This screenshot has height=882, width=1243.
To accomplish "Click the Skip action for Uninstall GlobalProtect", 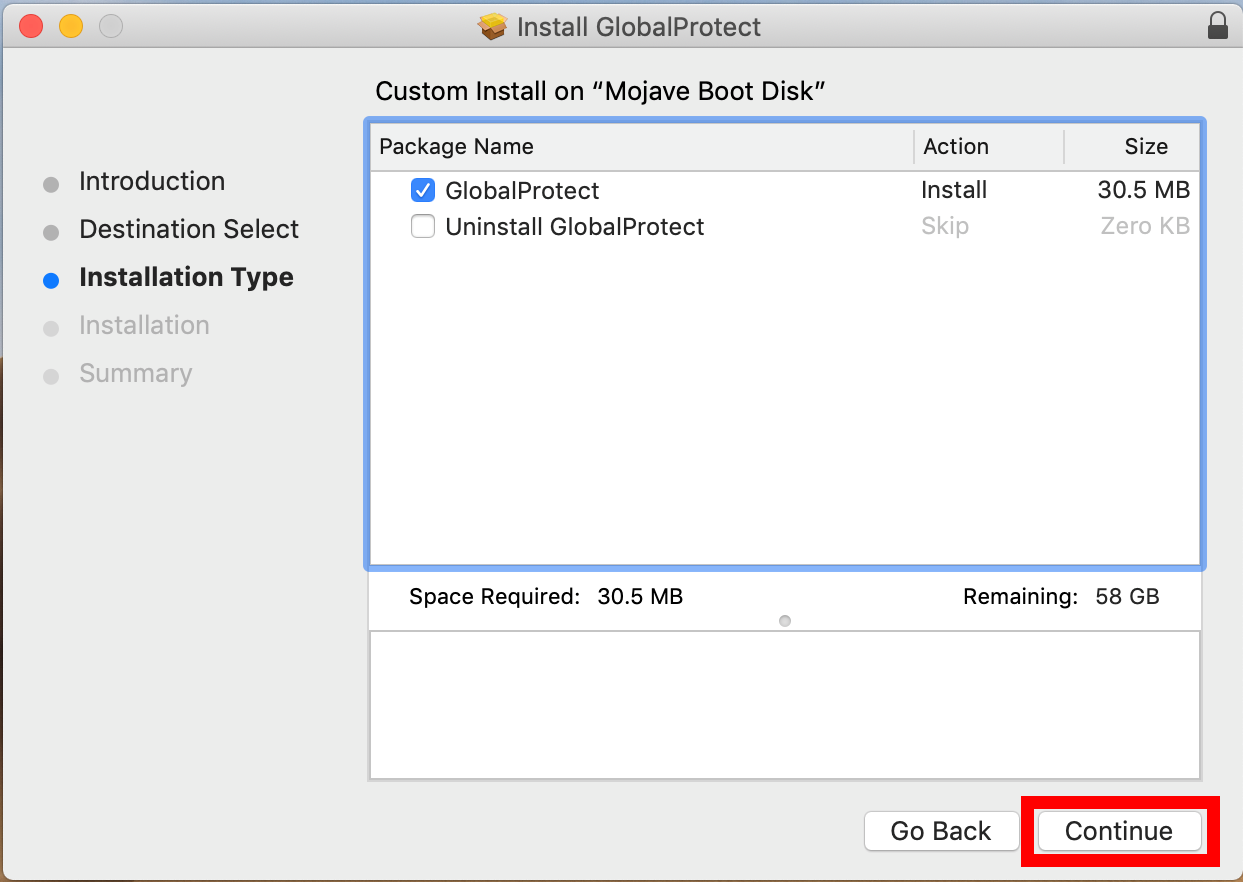I will coord(945,227).
